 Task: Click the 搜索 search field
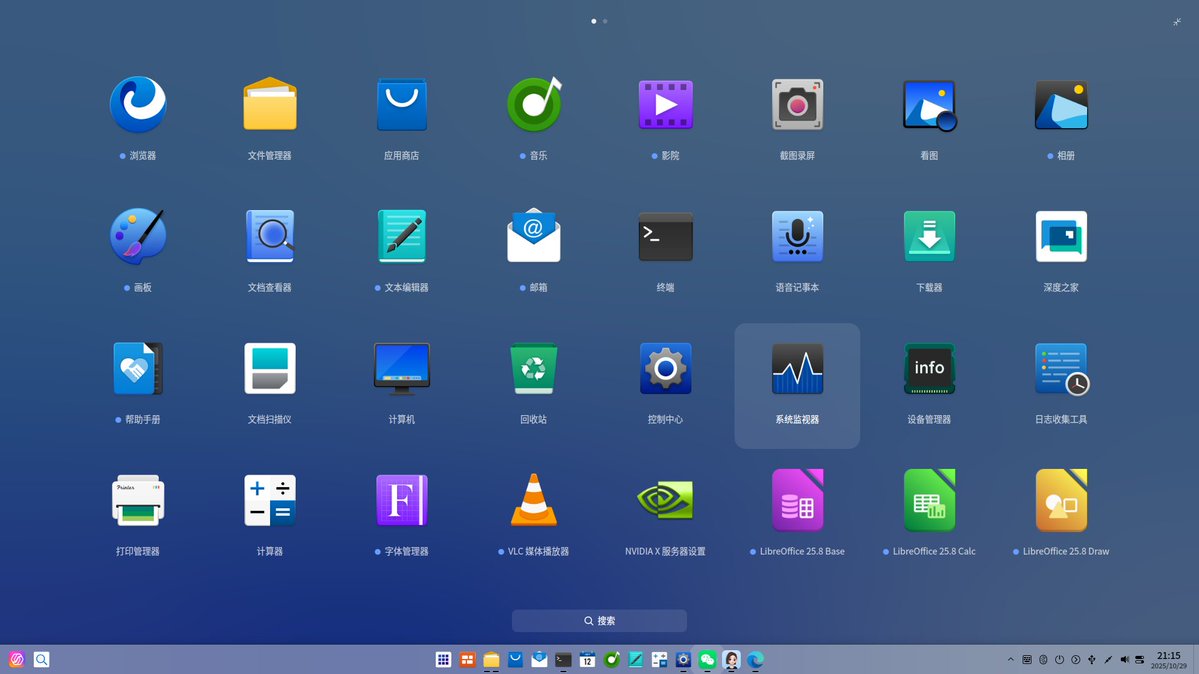coord(598,620)
